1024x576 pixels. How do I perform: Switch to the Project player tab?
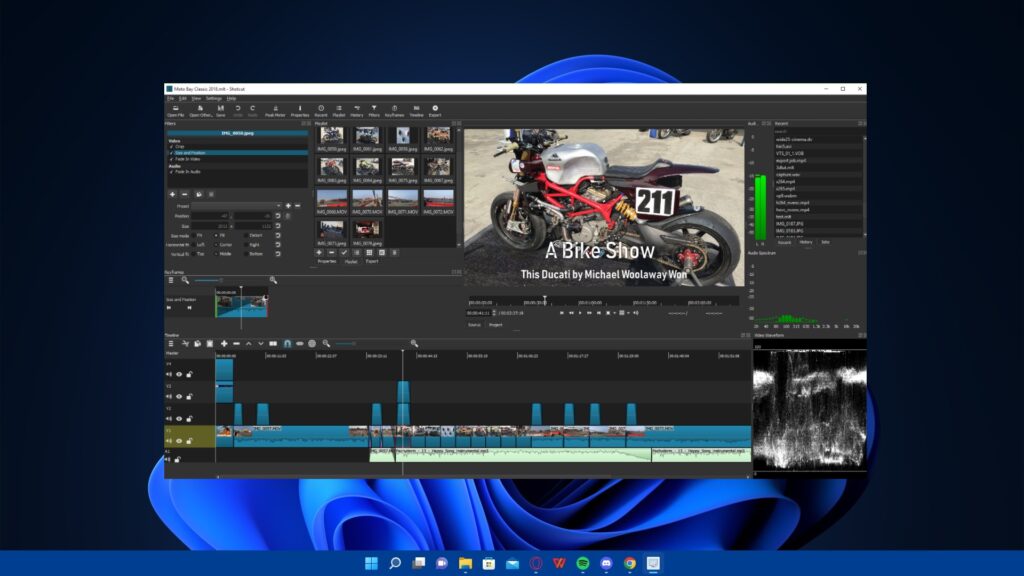(x=496, y=325)
